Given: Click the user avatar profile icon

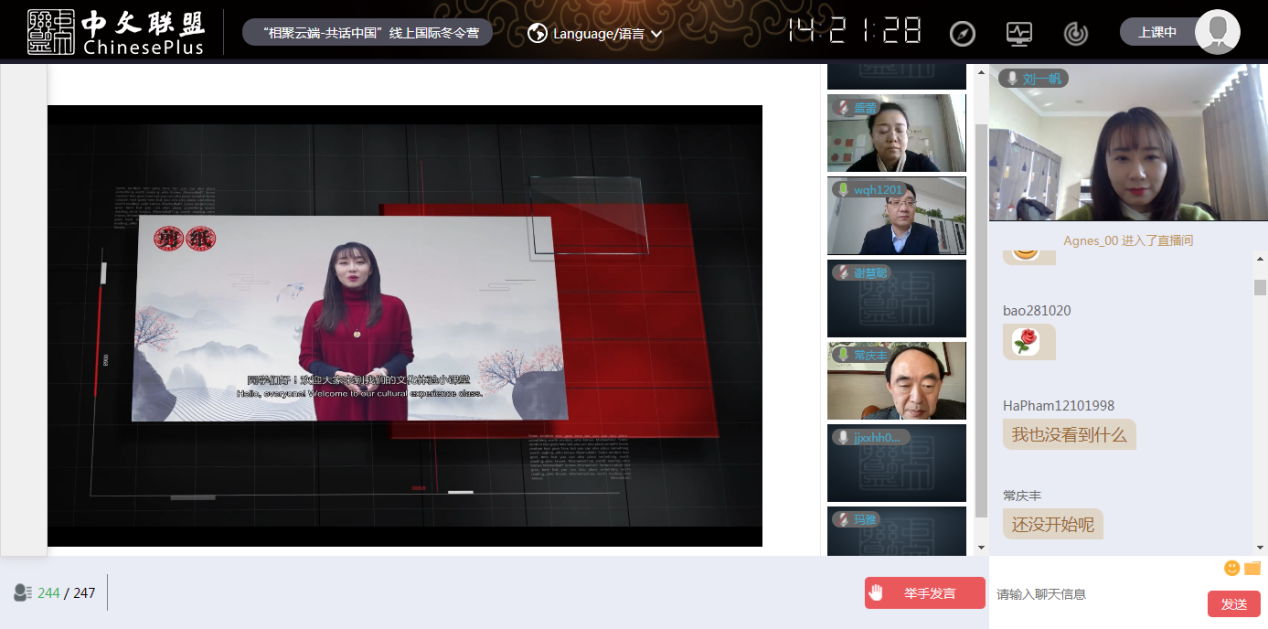Looking at the screenshot, I should [x=1217, y=32].
